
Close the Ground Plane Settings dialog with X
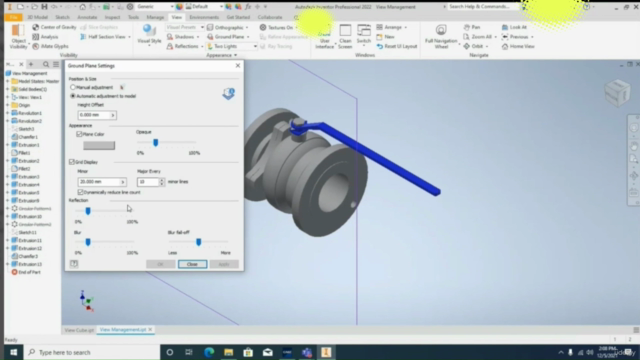click(x=238, y=65)
